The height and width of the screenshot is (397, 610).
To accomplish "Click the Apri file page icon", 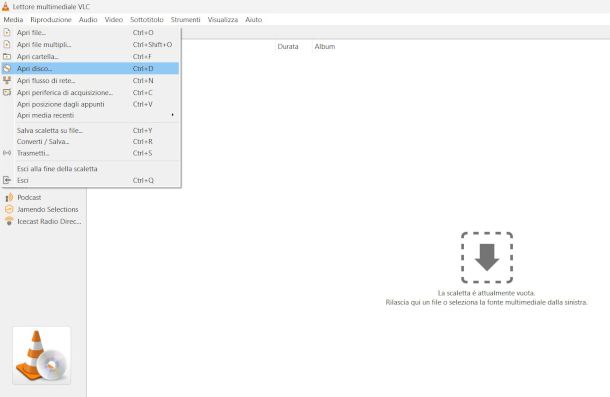I will click(x=7, y=32).
